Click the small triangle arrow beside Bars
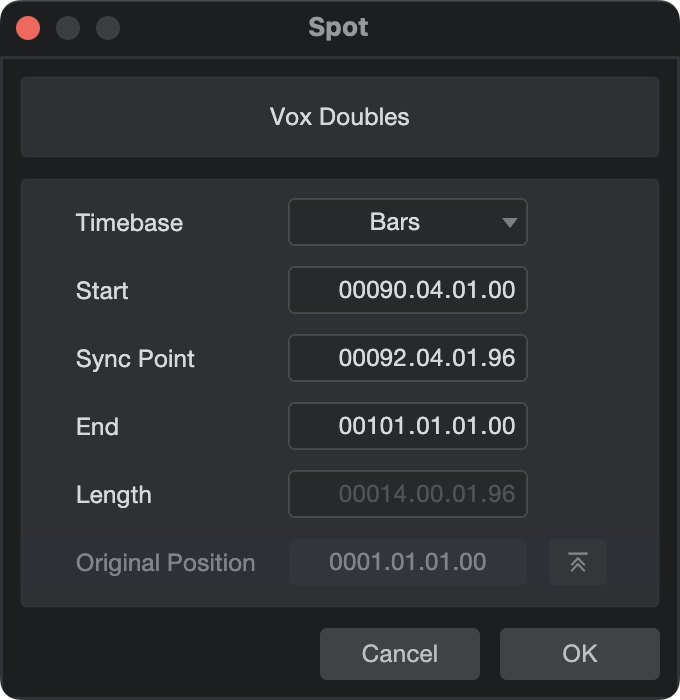The width and height of the screenshot is (680, 700). (509, 222)
